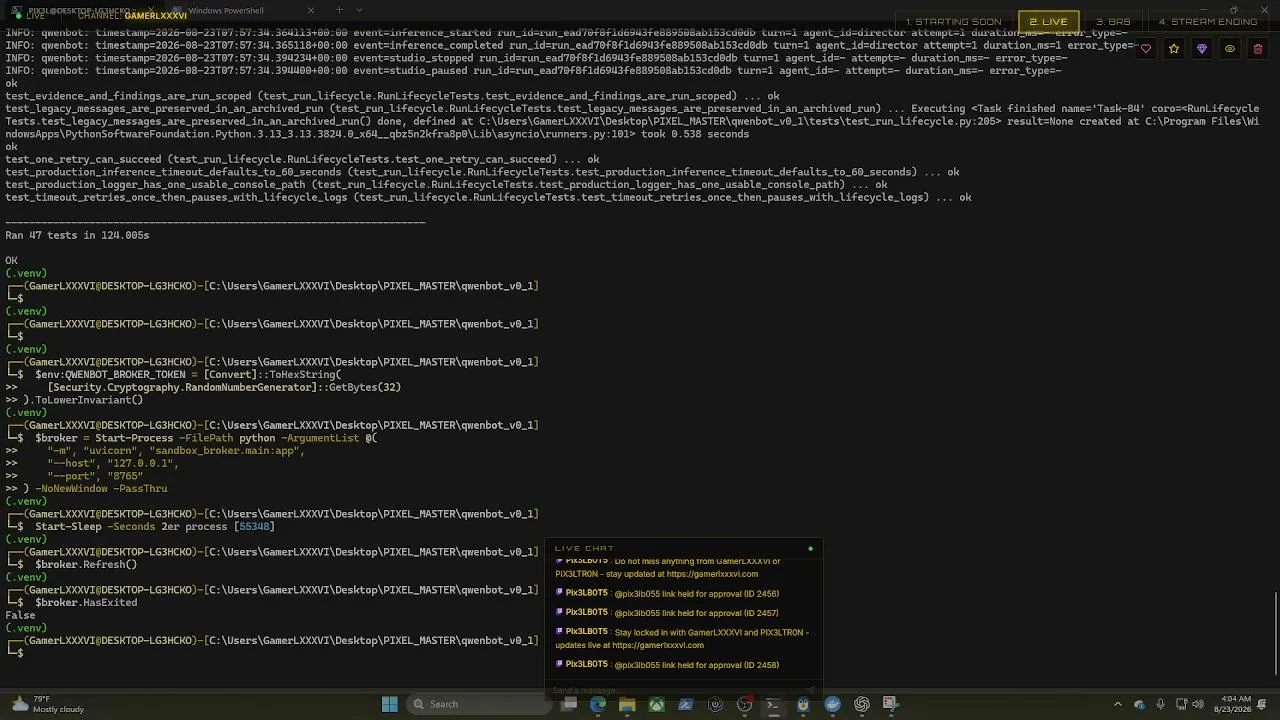The width and height of the screenshot is (1280, 720).
Task: Click the "--port", "8765" argument line
Action: (x=95, y=476)
